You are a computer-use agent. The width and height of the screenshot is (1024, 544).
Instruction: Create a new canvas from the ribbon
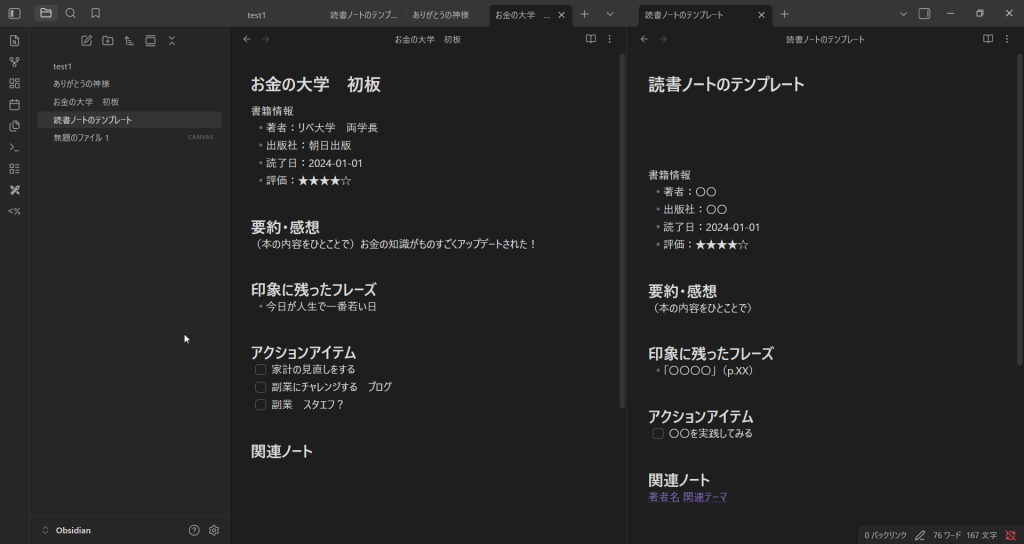click(x=14, y=84)
